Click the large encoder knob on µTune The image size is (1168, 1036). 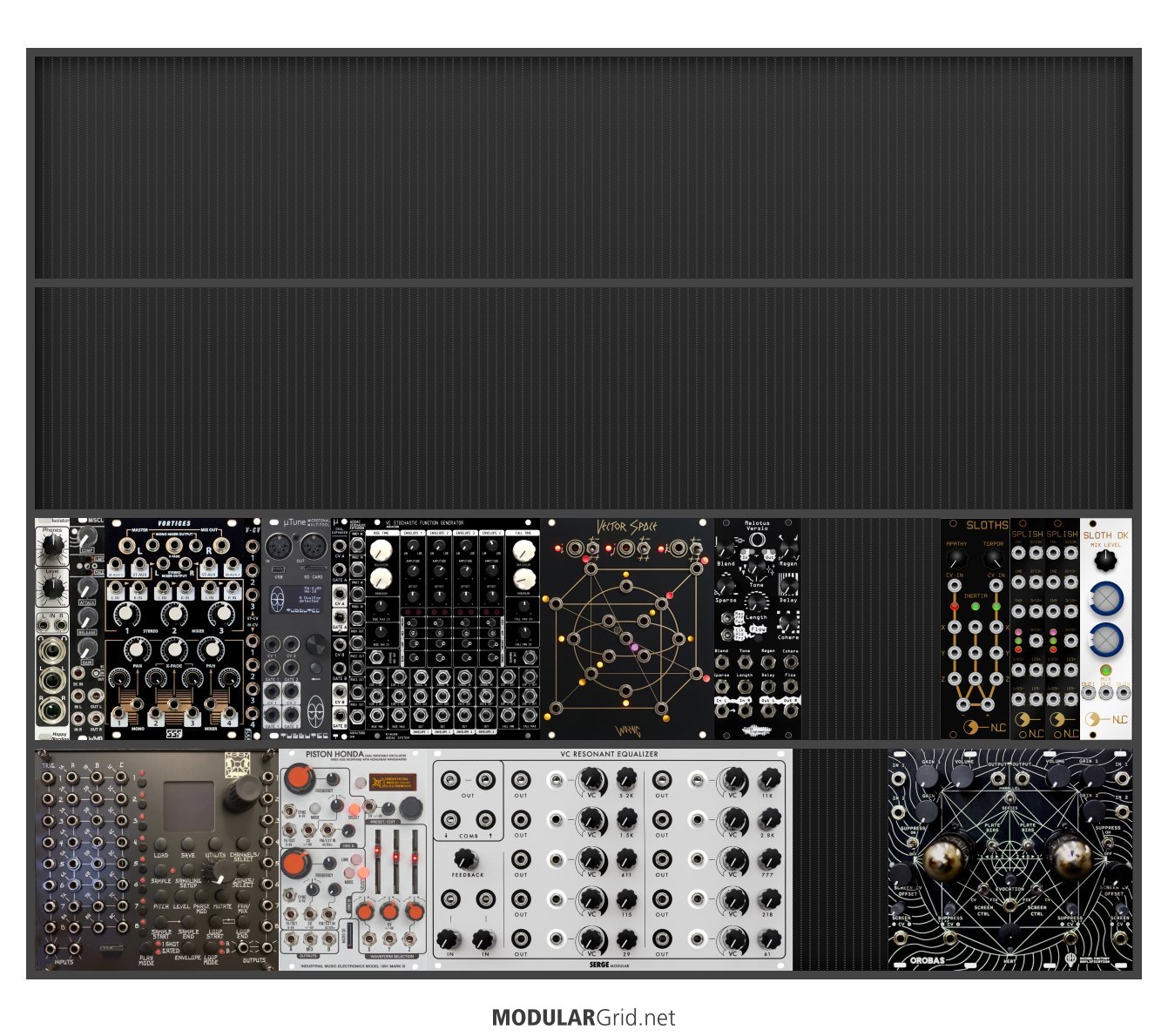(x=315, y=644)
